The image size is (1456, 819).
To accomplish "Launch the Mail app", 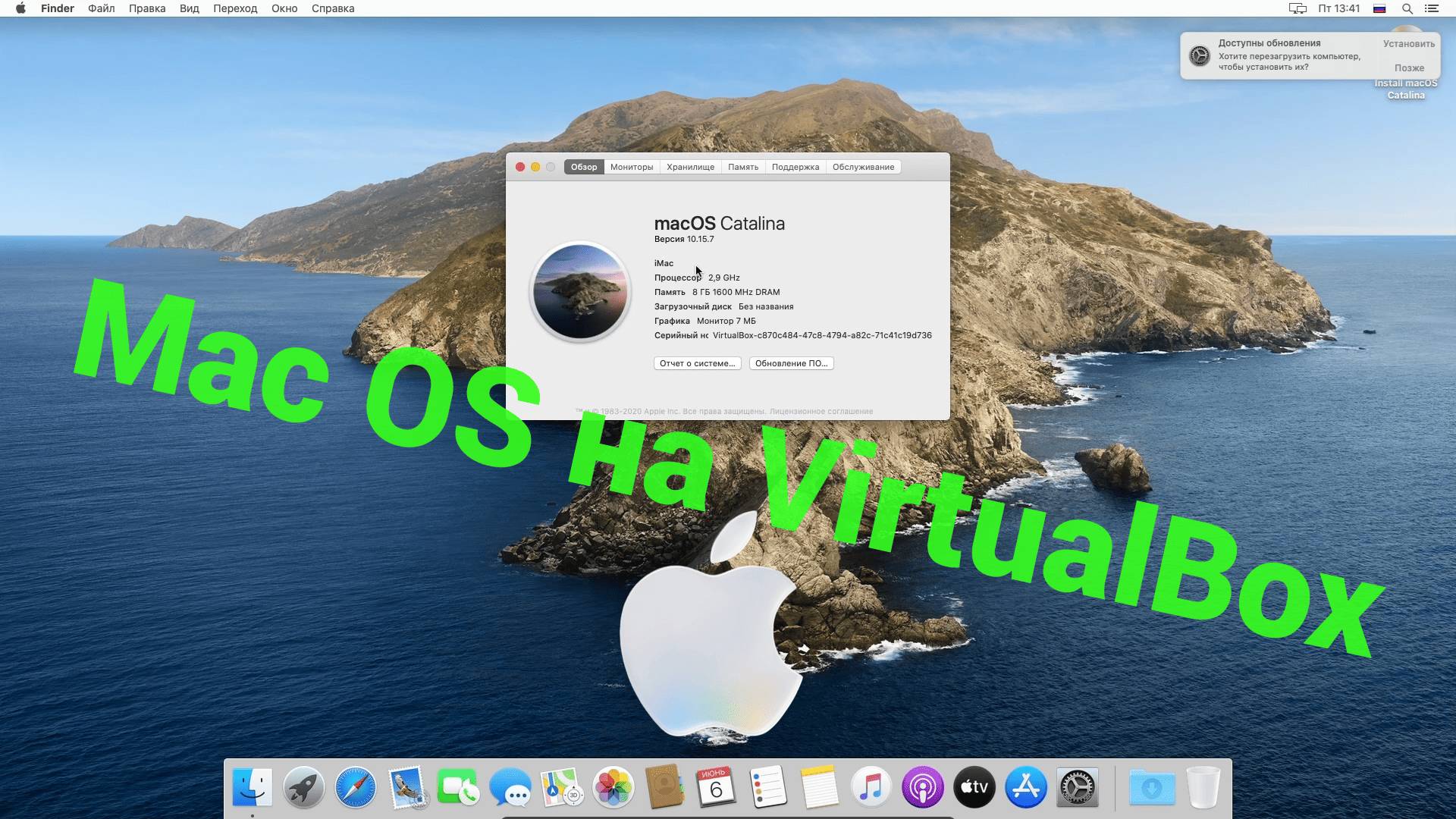I will point(405,788).
